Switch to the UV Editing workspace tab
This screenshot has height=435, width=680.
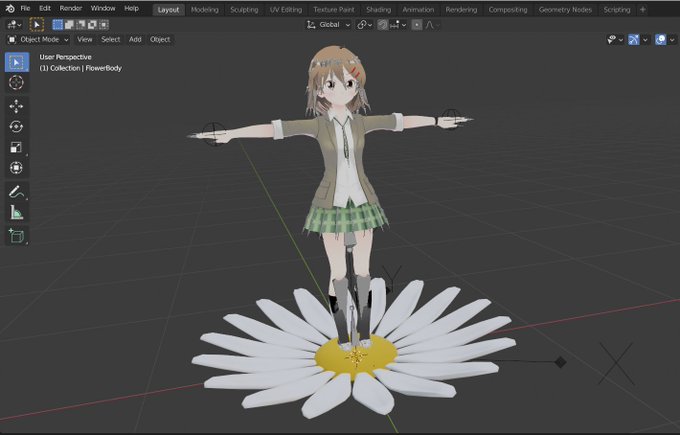(x=286, y=10)
